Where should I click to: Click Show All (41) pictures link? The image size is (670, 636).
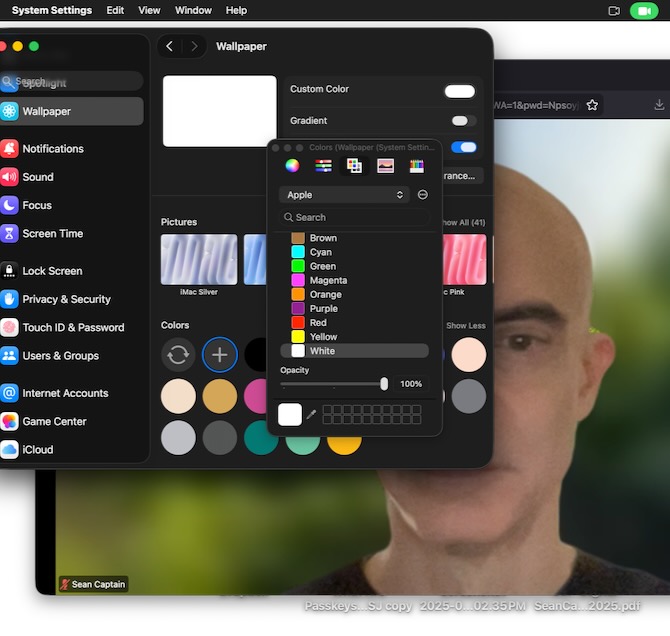tap(464, 223)
